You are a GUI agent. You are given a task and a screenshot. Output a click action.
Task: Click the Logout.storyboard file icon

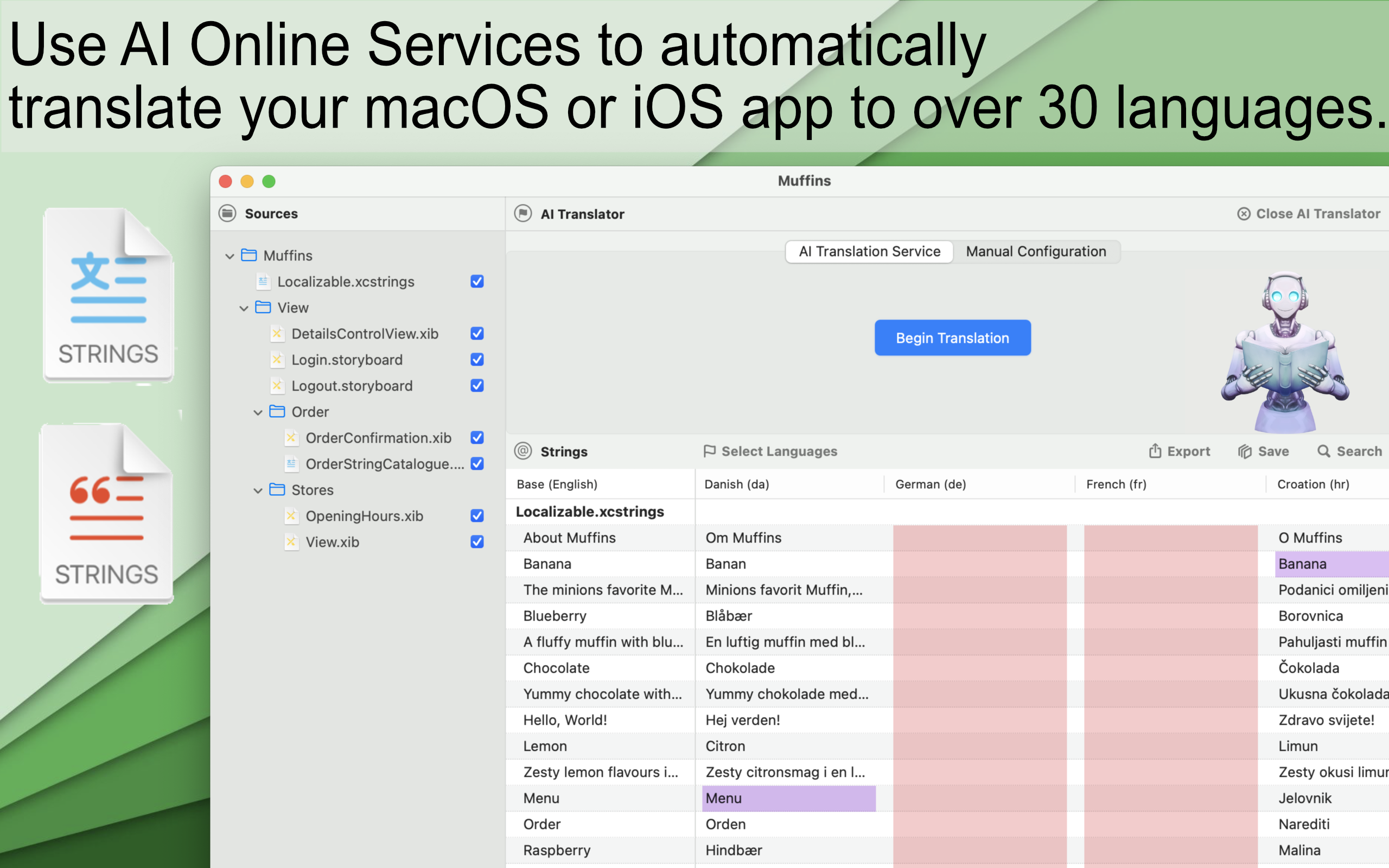pyautogui.click(x=277, y=385)
